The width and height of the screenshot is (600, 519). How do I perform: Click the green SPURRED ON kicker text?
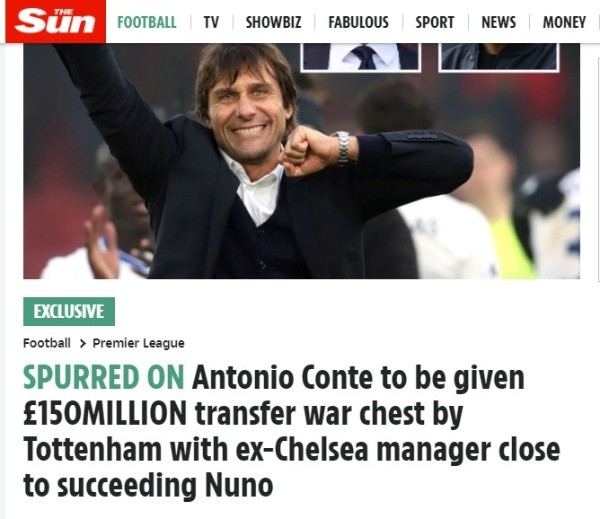pyautogui.click(x=104, y=378)
